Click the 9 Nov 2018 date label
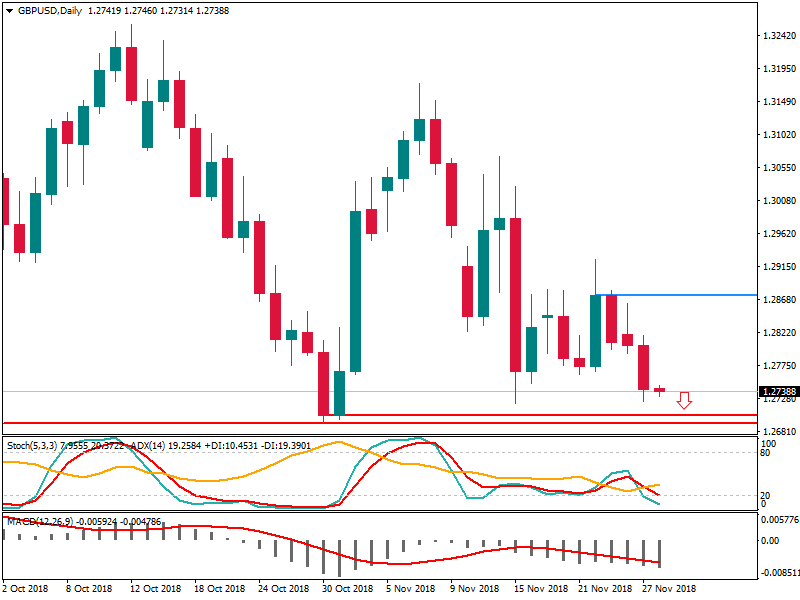800x600 pixels. coord(474,588)
